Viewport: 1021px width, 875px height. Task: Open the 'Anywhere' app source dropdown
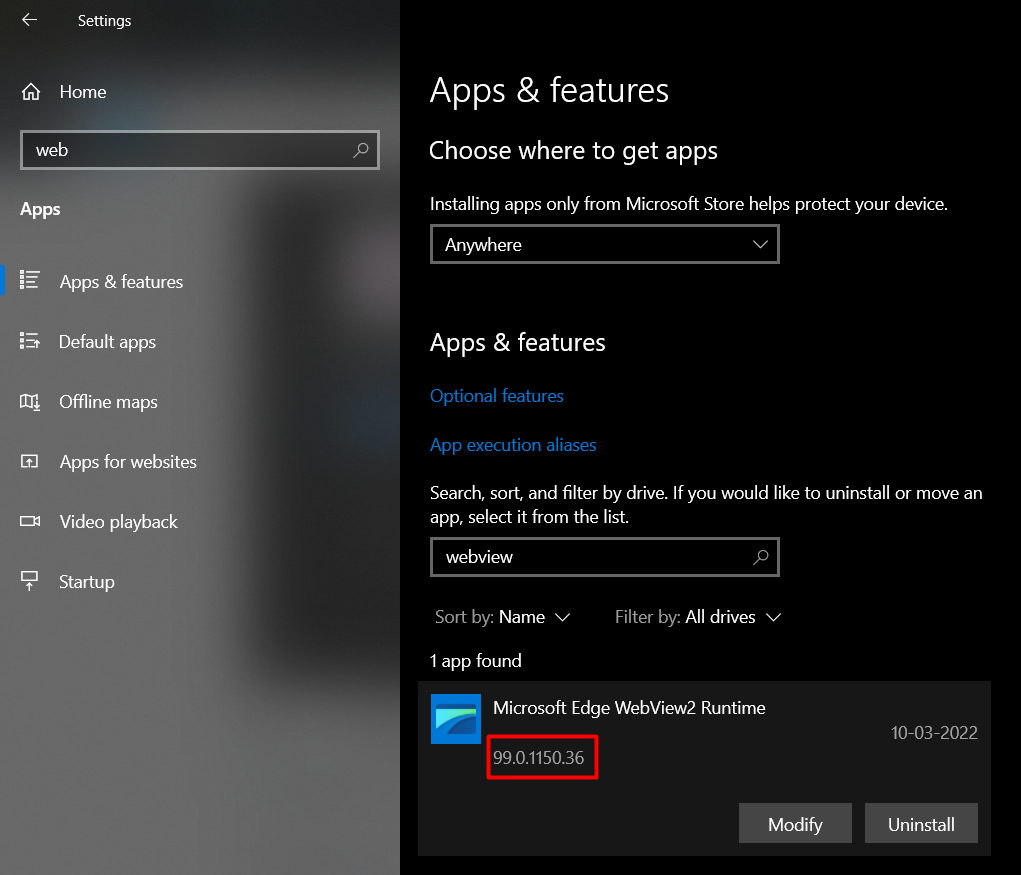click(604, 244)
